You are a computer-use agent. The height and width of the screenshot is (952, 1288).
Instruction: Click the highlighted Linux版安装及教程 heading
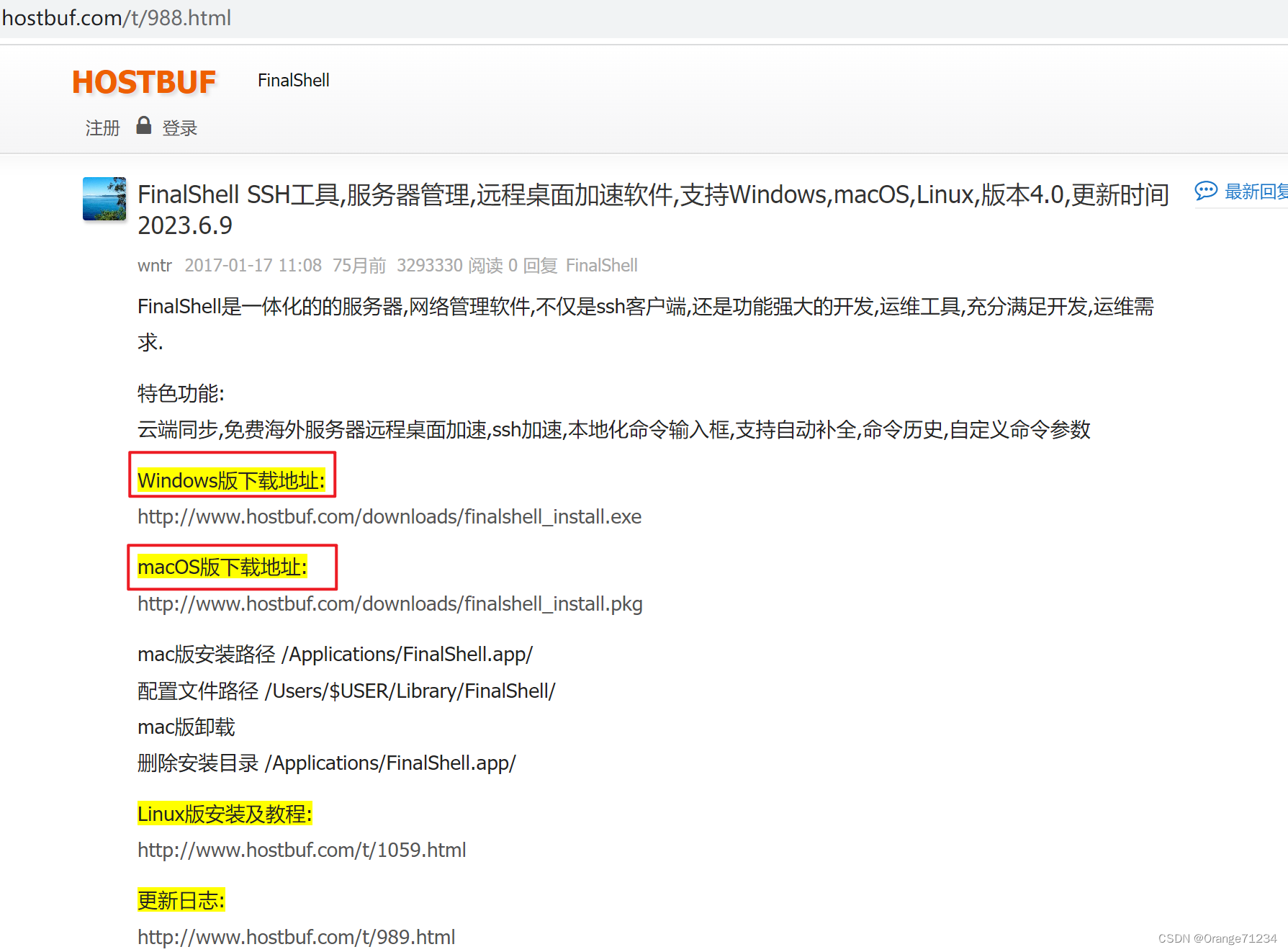[225, 814]
